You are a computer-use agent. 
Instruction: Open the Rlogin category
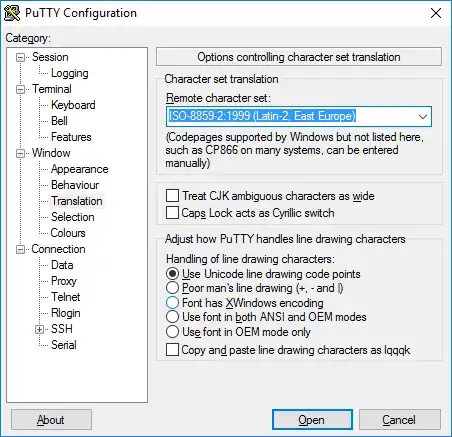pos(66,313)
